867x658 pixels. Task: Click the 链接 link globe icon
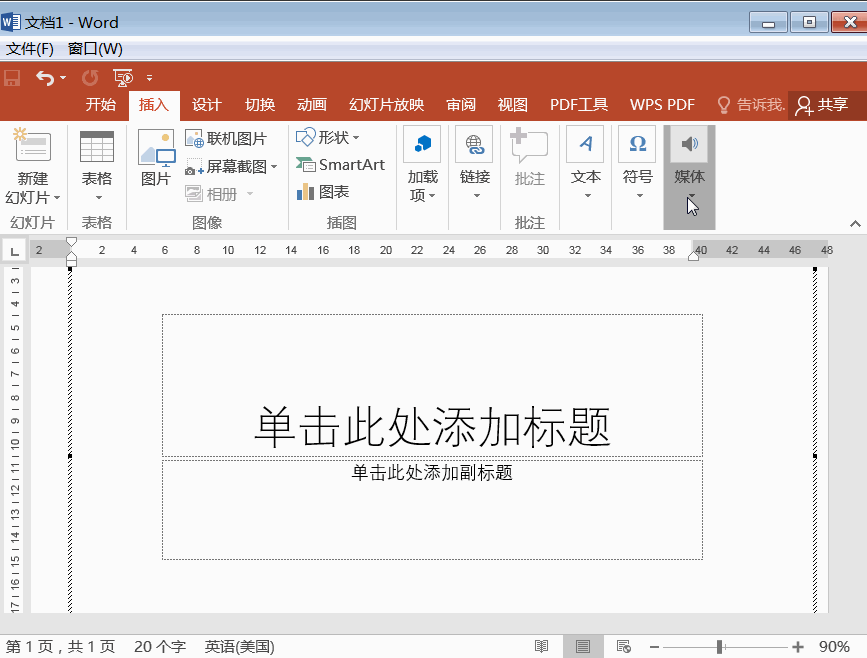click(474, 144)
